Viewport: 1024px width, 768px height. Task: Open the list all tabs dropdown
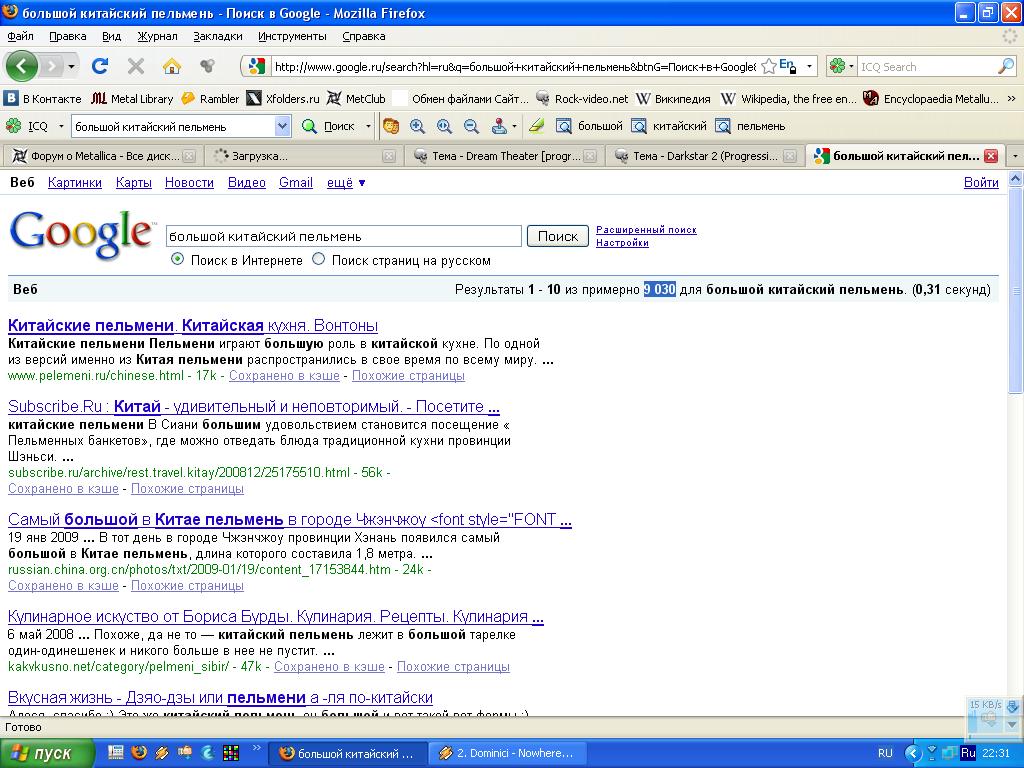point(1014,156)
